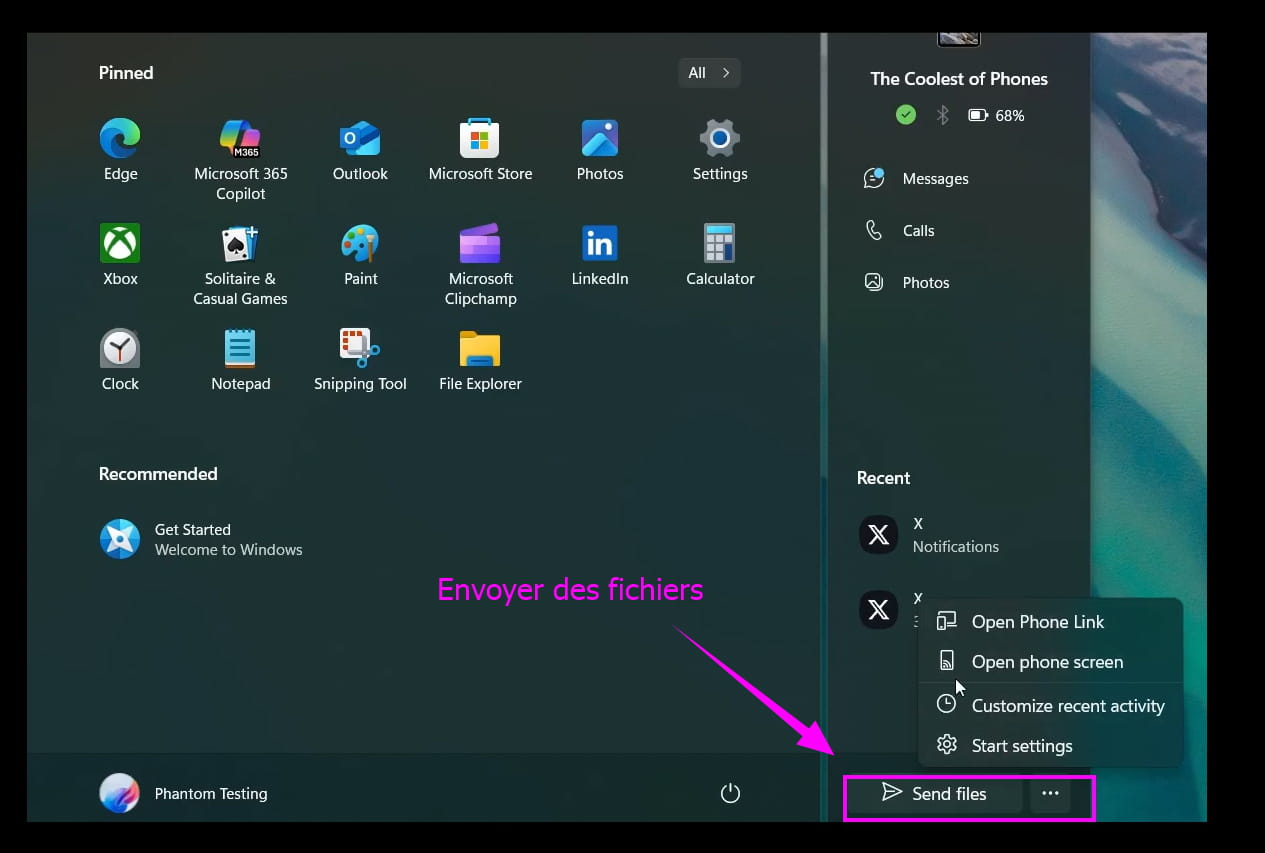The height and width of the screenshot is (853, 1265).
Task: Launch the Snipping Tool
Action: (x=360, y=360)
